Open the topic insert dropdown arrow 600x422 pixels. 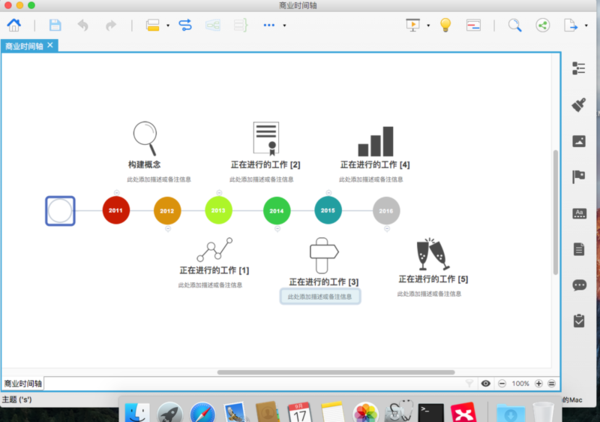pos(168,26)
